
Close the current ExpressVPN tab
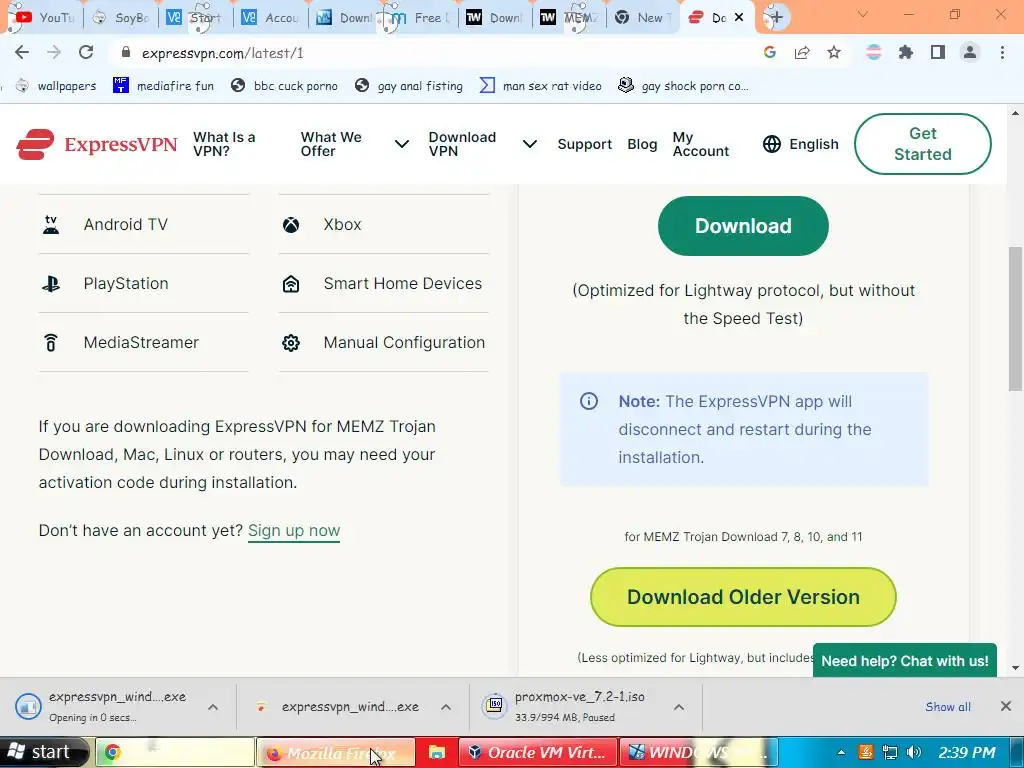point(739,18)
